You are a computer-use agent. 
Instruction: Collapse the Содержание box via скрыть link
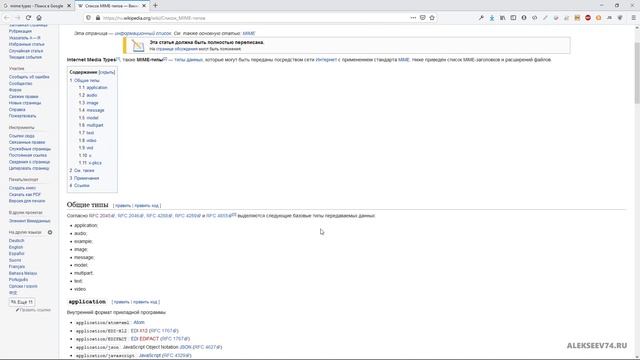point(107,72)
